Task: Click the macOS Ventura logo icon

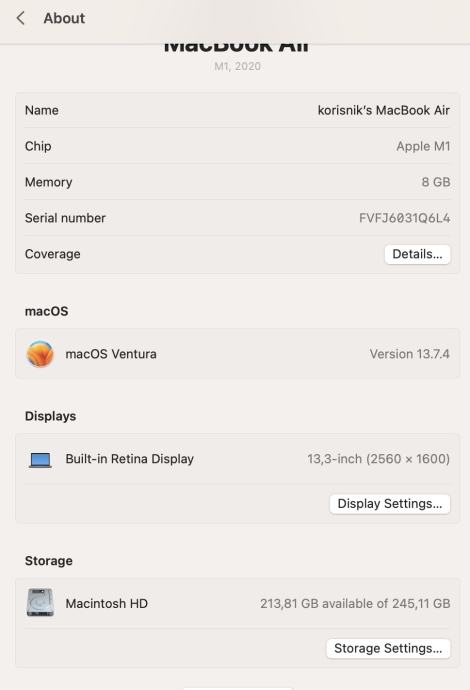Action: click(x=40, y=353)
